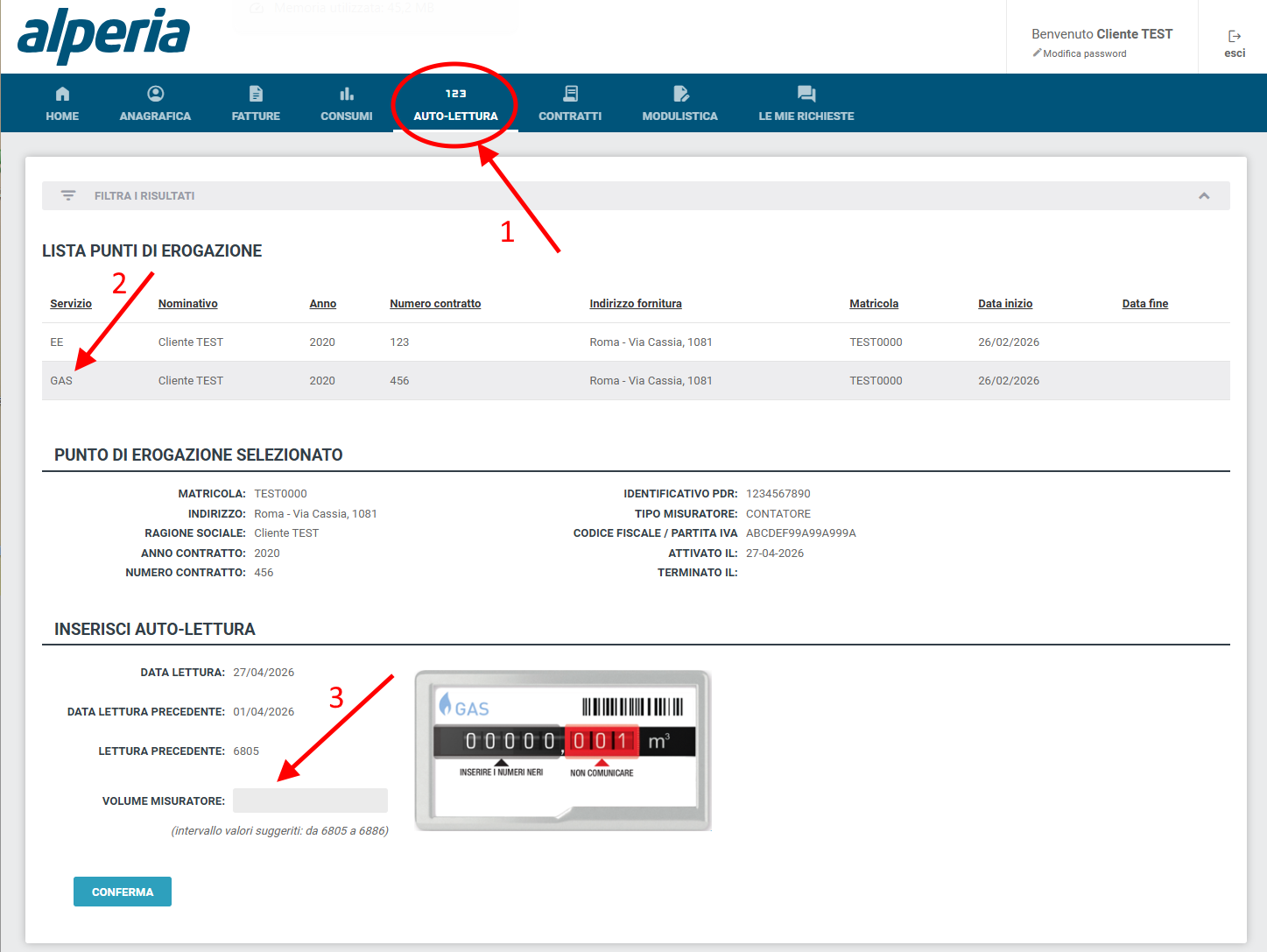Select the GAS supply row

coord(636,380)
